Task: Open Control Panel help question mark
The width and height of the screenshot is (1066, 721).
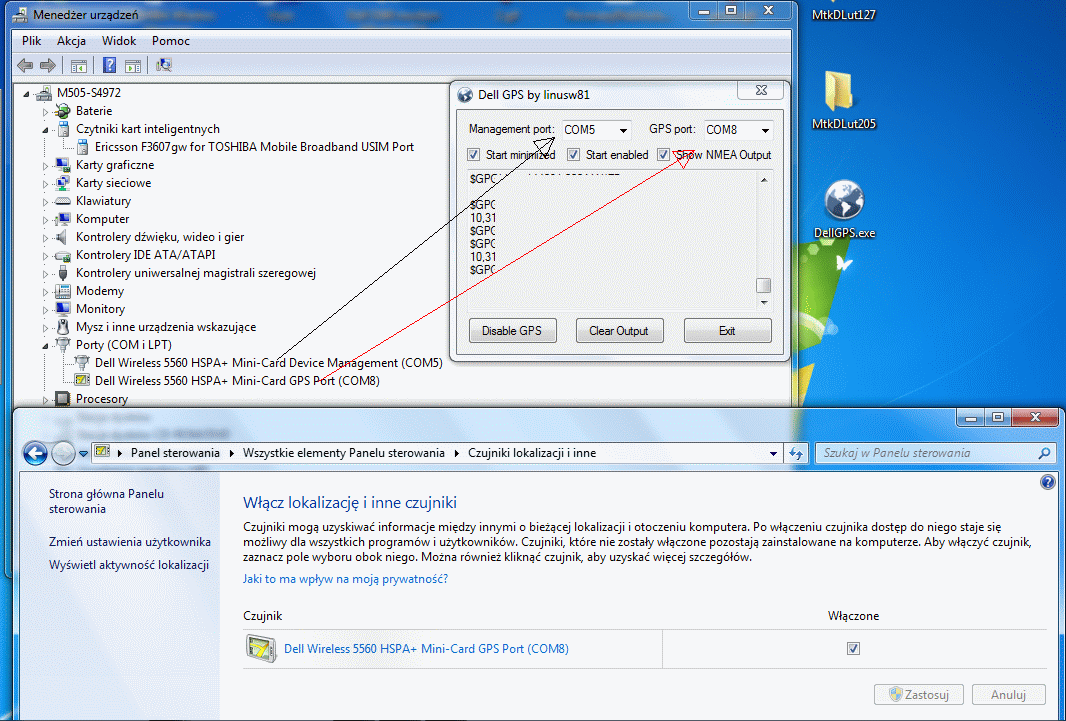Action: click(1048, 482)
